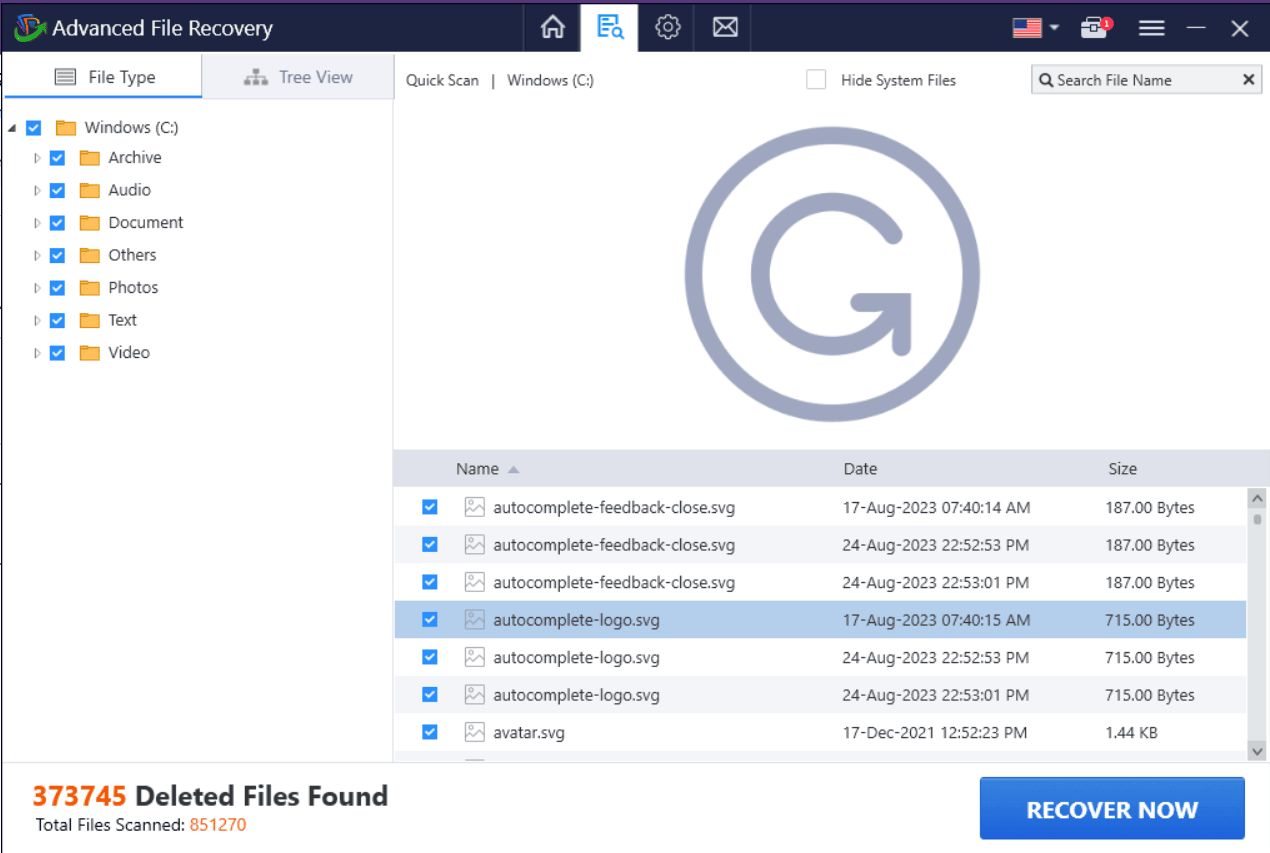Open the language flag dropdown
The width and height of the screenshot is (1270, 853).
click(x=1035, y=27)
